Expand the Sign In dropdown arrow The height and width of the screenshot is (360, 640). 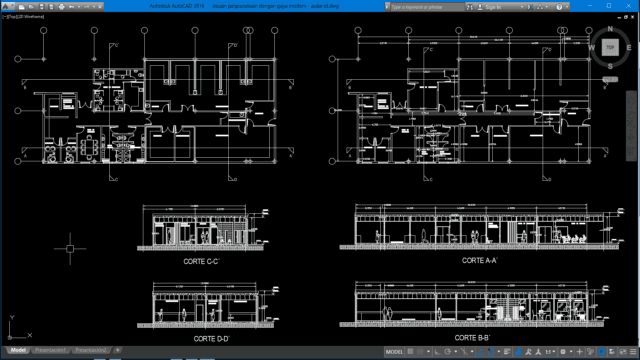click(x=522, y=7)
